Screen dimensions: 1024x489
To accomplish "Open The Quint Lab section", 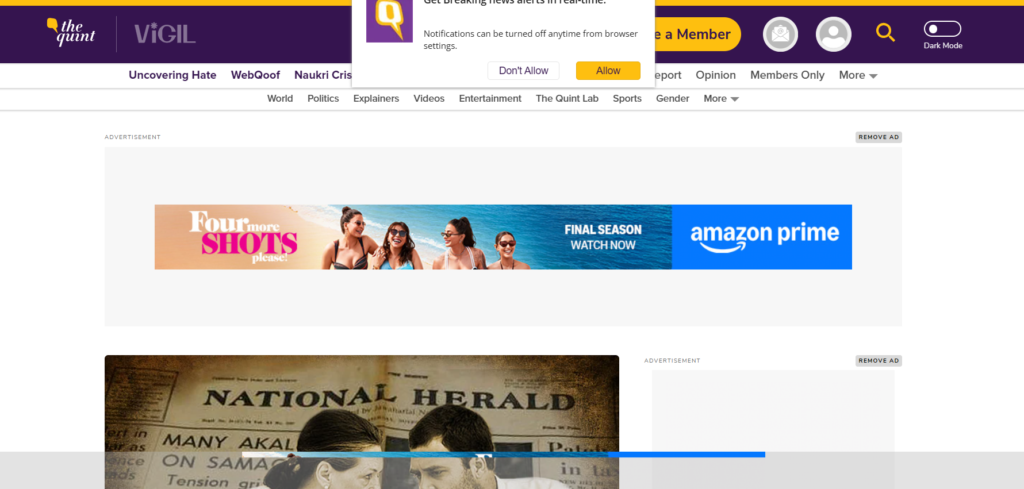I will 567,99.
